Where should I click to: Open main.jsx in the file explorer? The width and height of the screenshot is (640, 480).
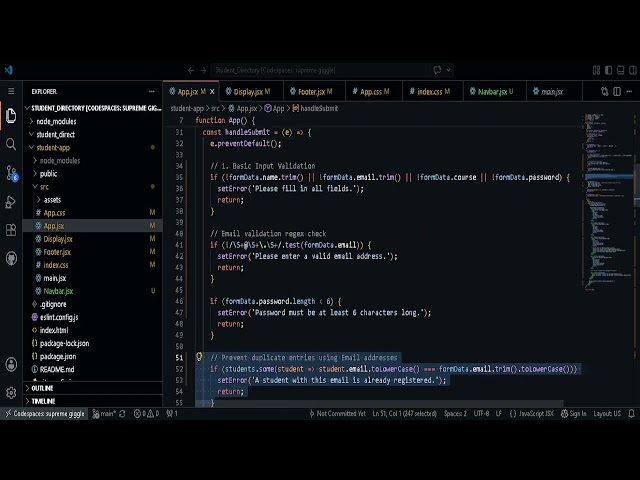tap(93, 278)
